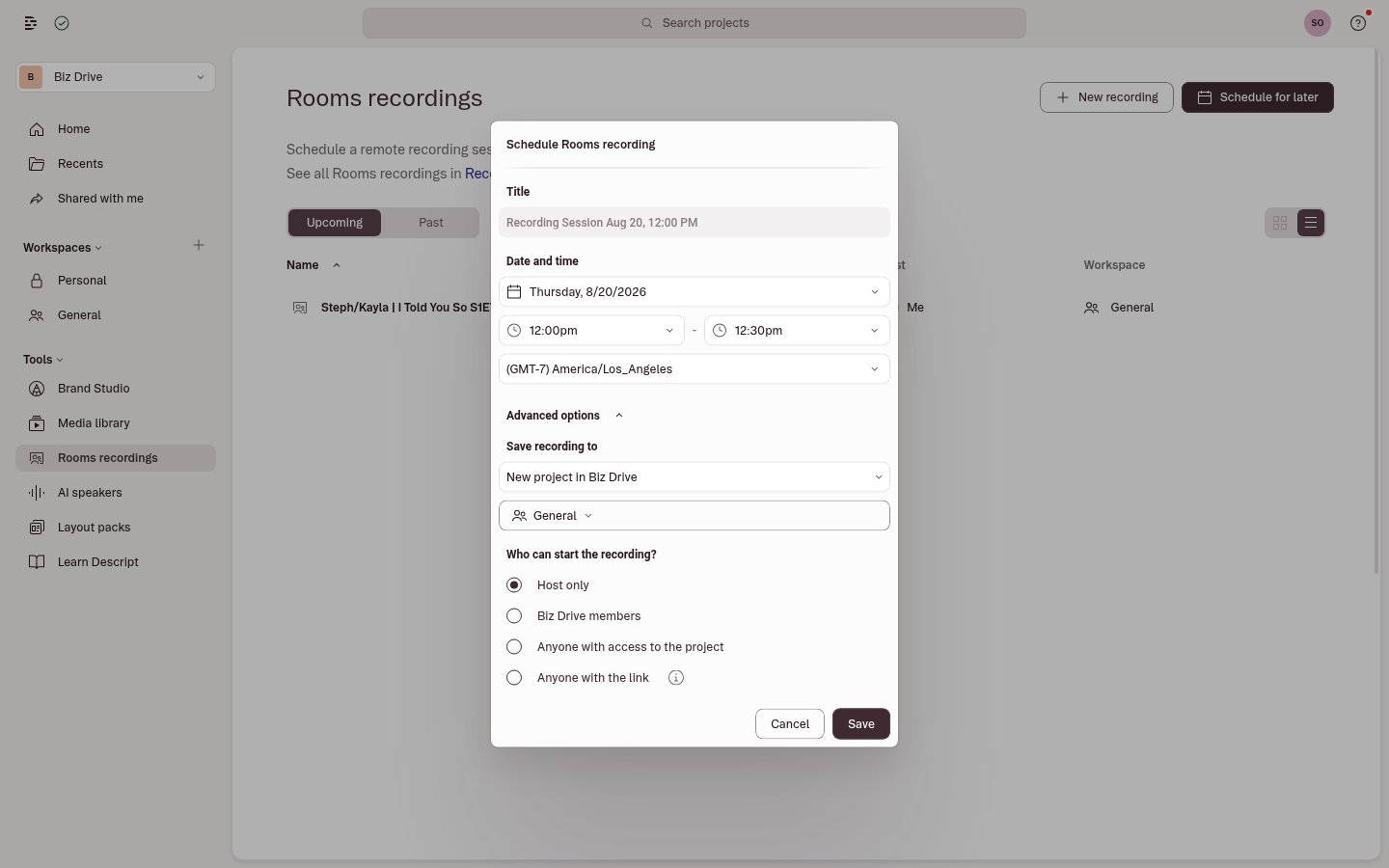This screenshot has width=1389, height=868.
Task: Toggle the sidebar menu icon at top left
Action: (31, 23)
